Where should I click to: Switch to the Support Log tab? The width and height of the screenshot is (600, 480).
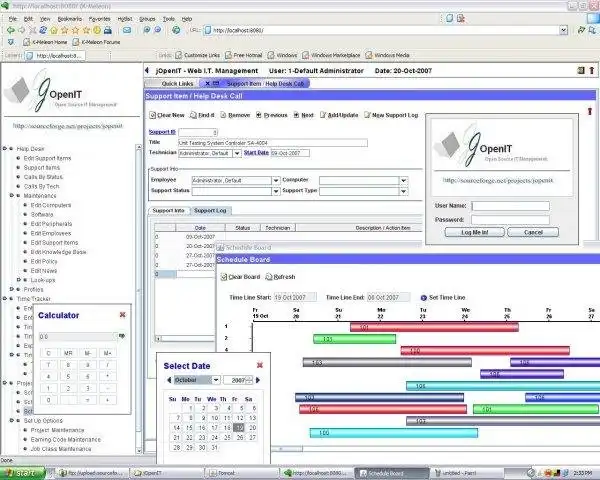[210, 211]
